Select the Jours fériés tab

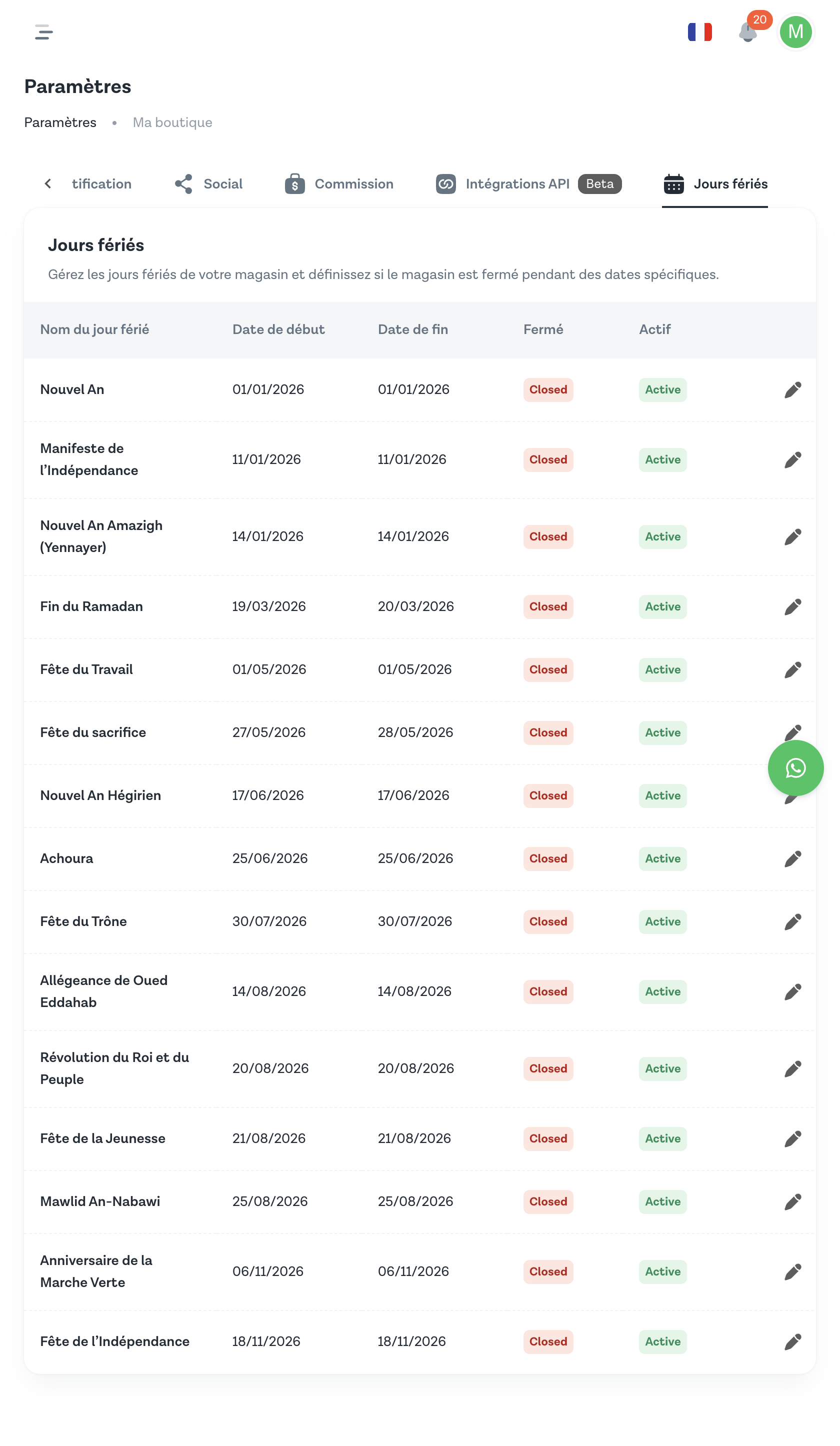[x=715, y=184]
